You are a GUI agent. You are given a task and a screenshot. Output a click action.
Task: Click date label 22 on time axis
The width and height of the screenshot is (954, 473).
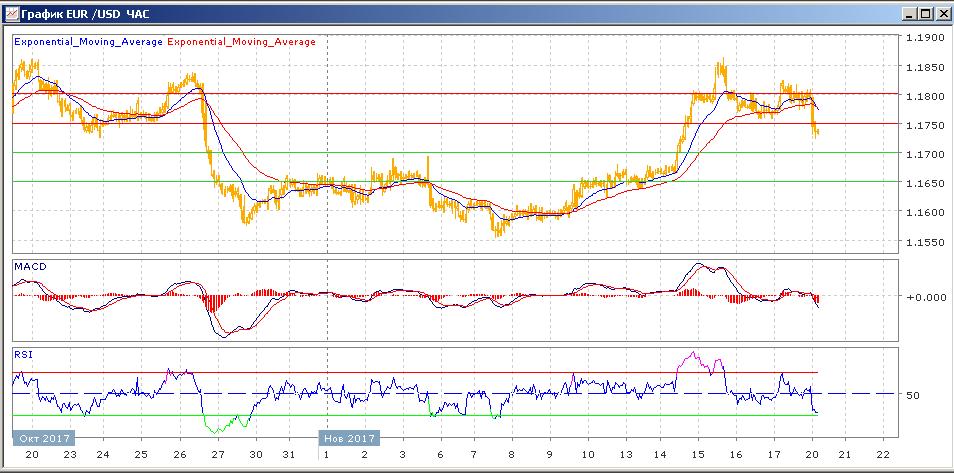[x=881, y=455]
